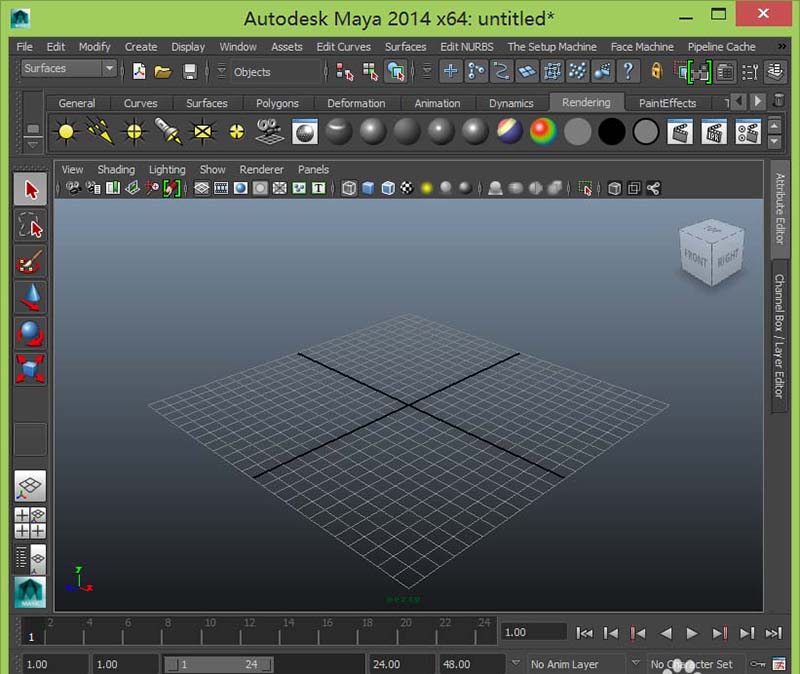Activate the Scale tool cube icon
Viewport: 800px width, 674px height.
(x=31, y=369)
